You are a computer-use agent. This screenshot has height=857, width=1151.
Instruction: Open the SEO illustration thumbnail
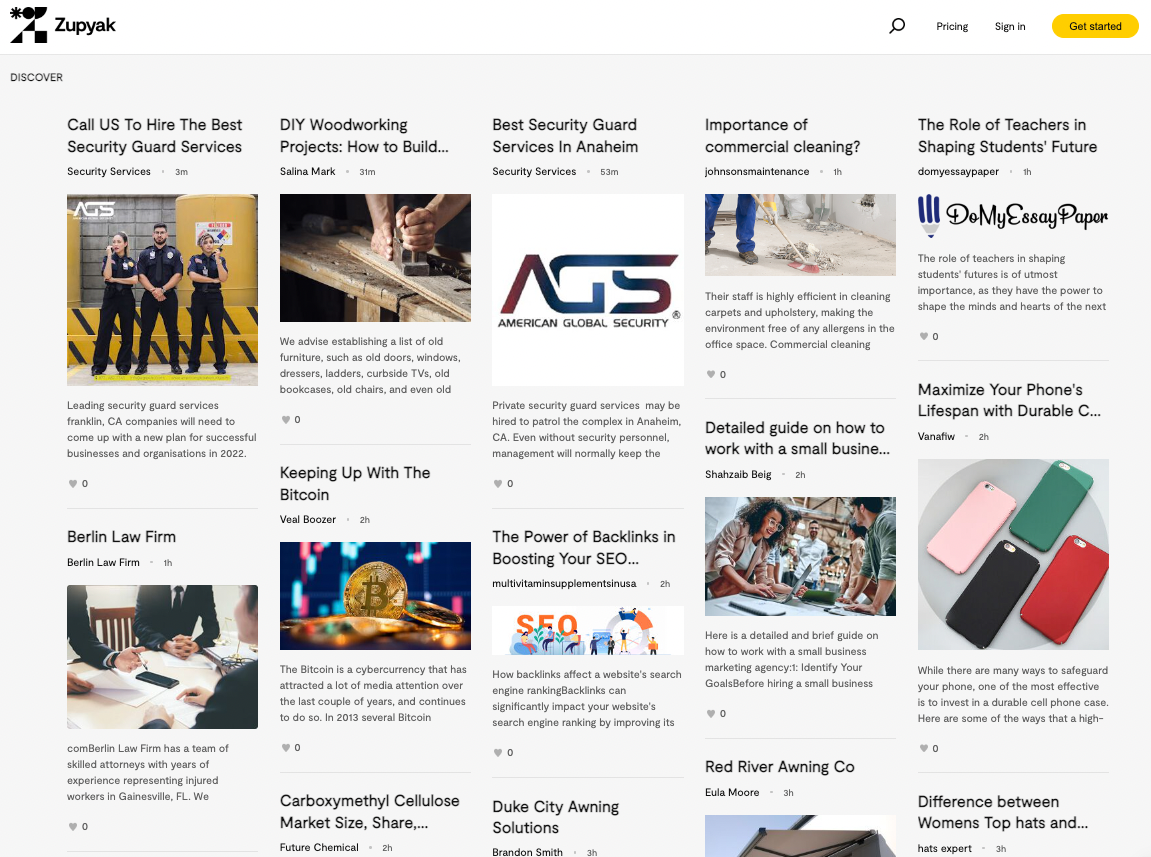point(588,630)
